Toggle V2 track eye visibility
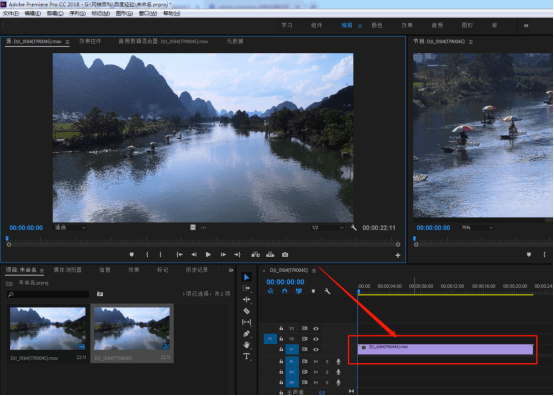 click(316, 339)
